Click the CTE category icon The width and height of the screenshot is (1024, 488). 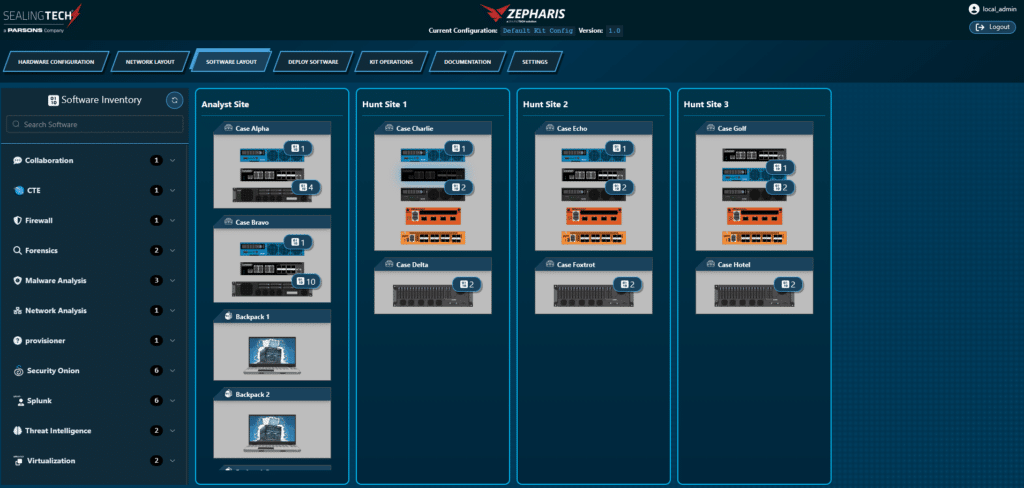click(18, 191)
